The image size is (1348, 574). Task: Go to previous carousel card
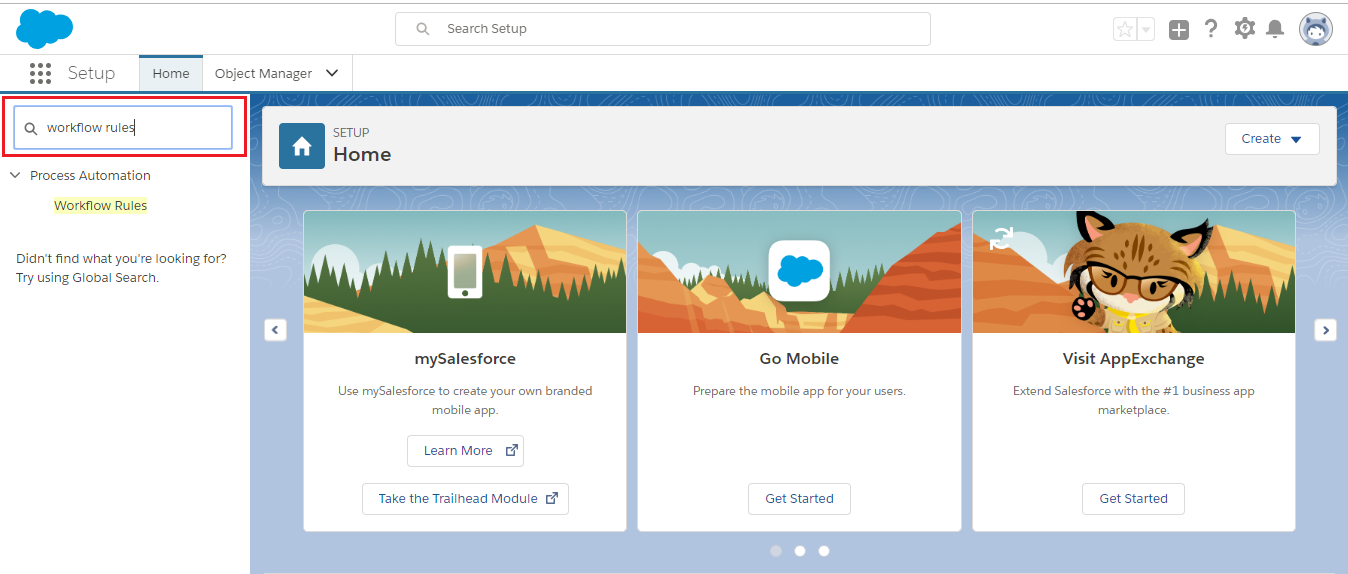(276, 329)
